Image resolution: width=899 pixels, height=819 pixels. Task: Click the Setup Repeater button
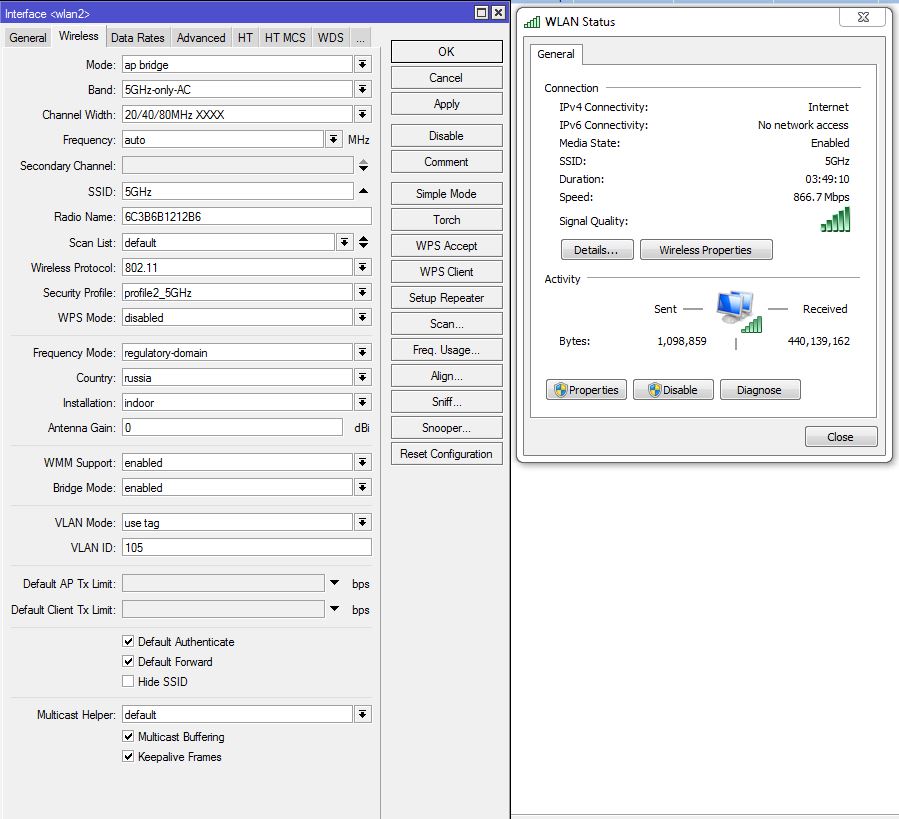[445, 297]
